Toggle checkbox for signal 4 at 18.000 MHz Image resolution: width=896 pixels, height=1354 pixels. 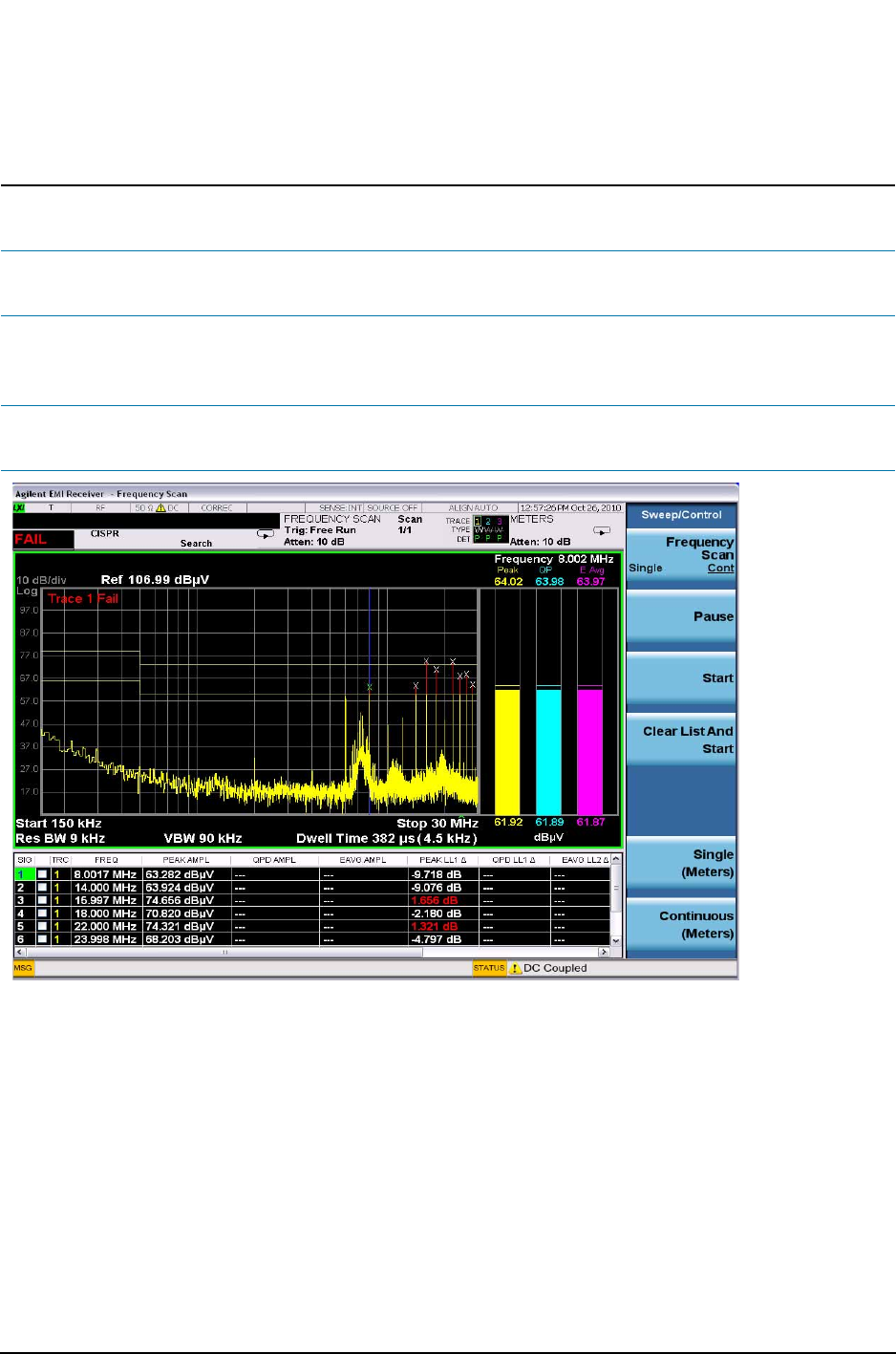43,913
